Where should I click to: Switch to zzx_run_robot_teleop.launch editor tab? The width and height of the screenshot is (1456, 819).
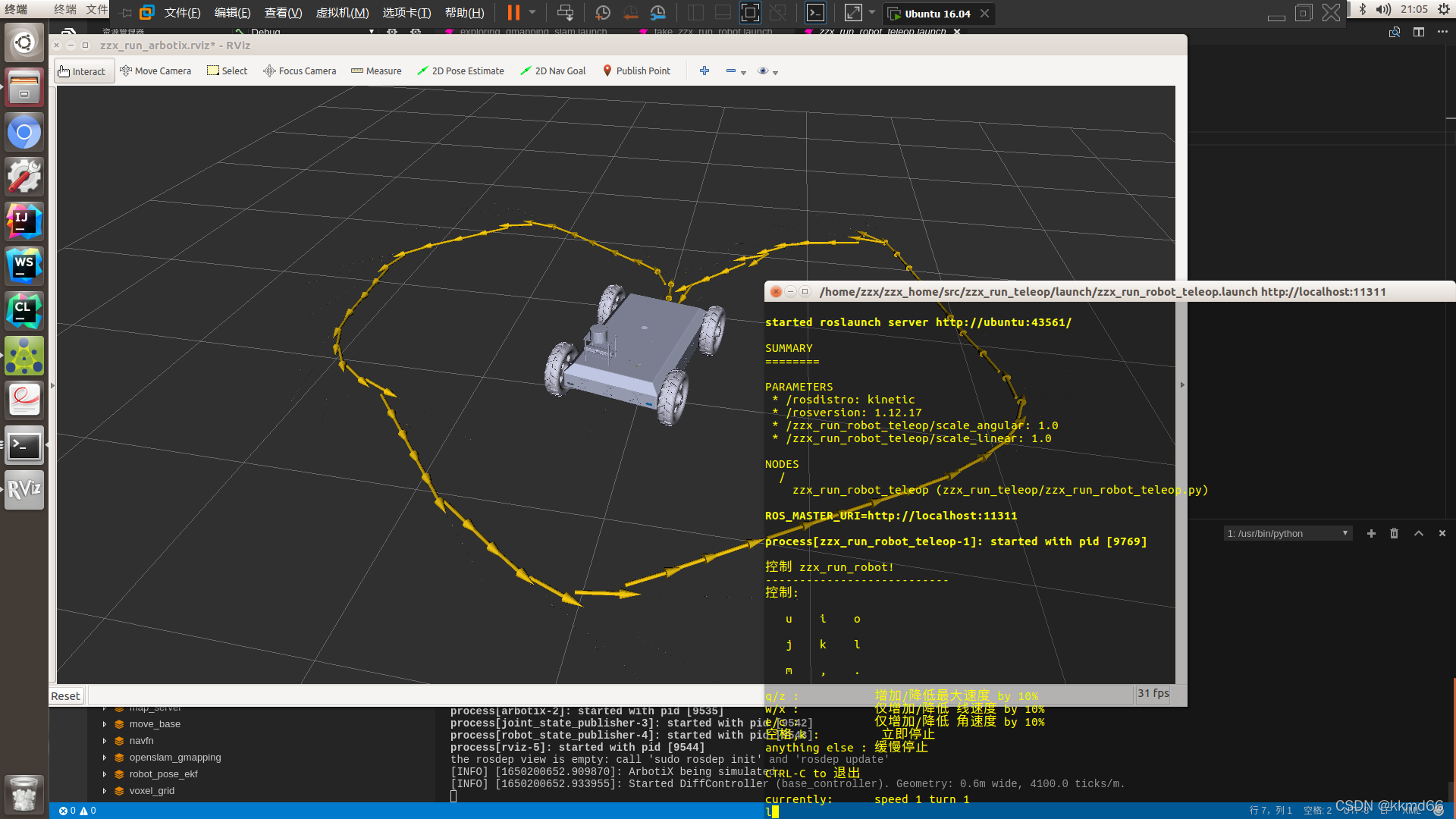881,32
